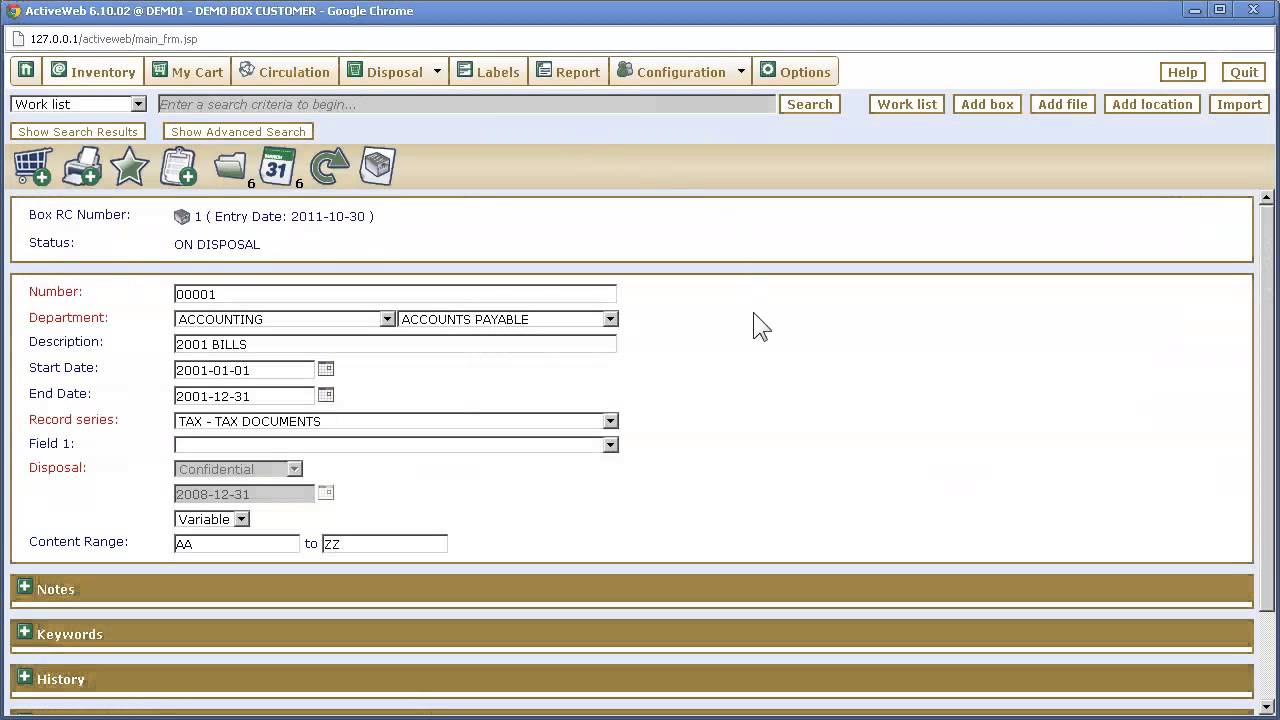
Task: Switch to the Circulation tab
Action: point(285,71)
